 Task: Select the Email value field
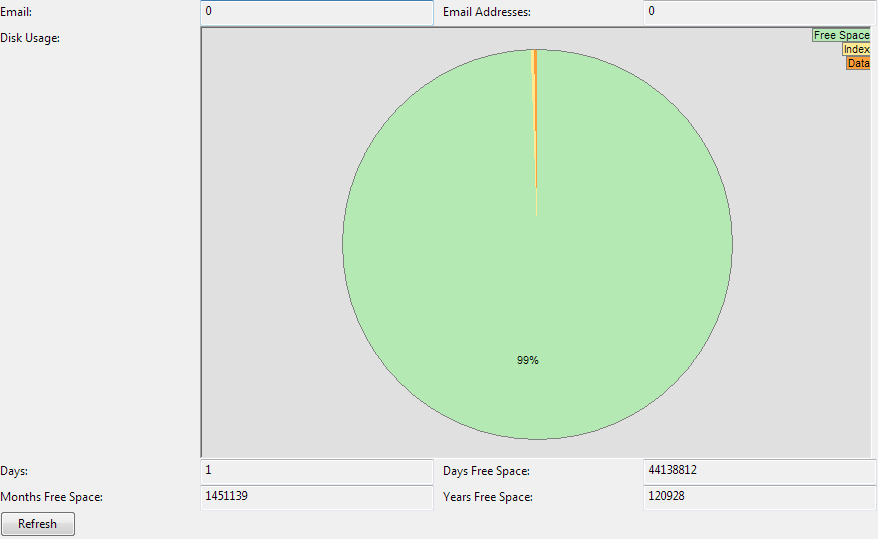316,12
